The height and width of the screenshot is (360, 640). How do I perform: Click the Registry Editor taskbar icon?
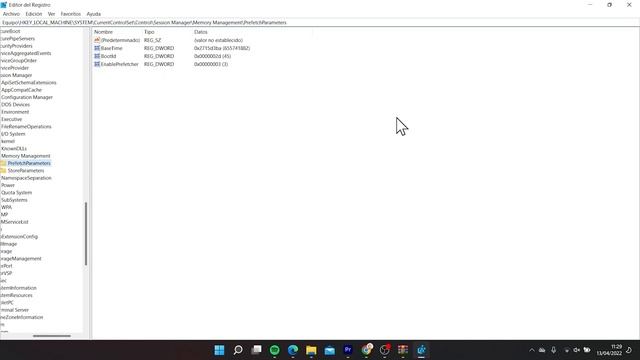[x=421, y=350]
